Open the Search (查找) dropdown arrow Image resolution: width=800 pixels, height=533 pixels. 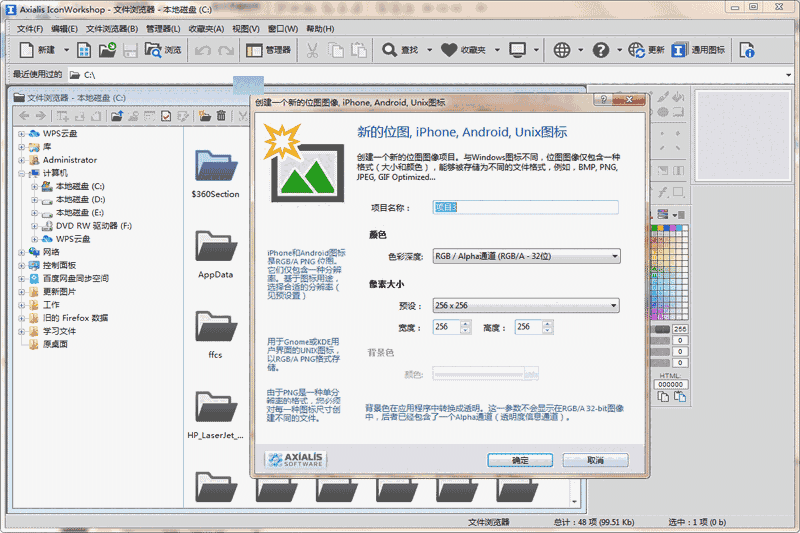click(x=429, y=50)
